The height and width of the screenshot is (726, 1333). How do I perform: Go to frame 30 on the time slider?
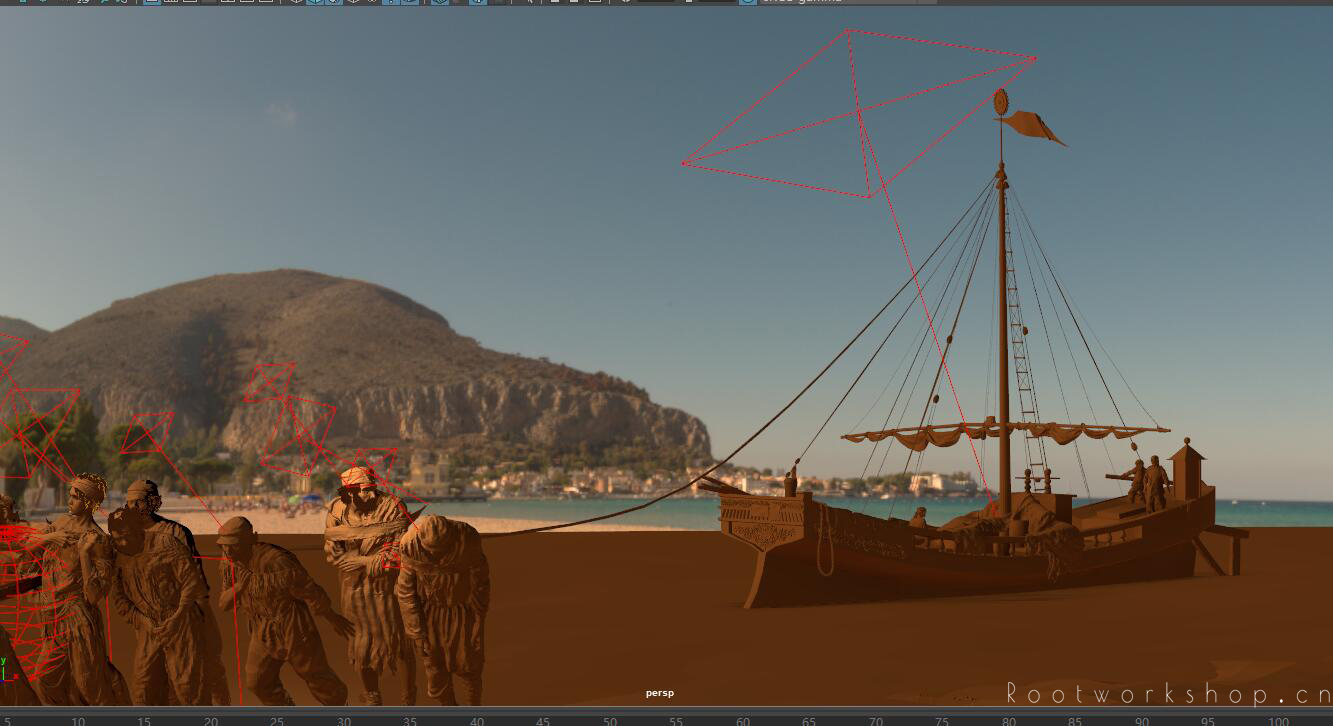[344, 721]
